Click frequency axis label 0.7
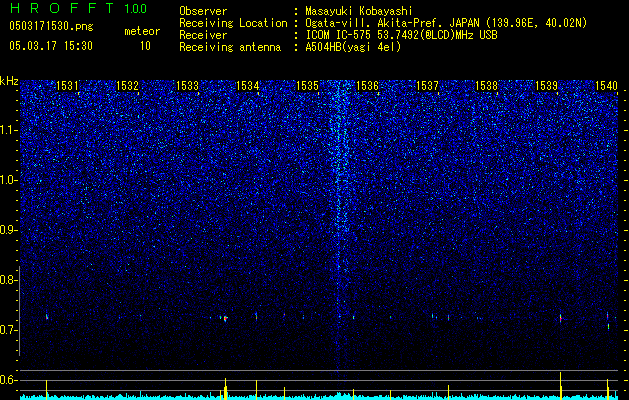The height and width of the screenshot is (400, 629). pos(8,330)
